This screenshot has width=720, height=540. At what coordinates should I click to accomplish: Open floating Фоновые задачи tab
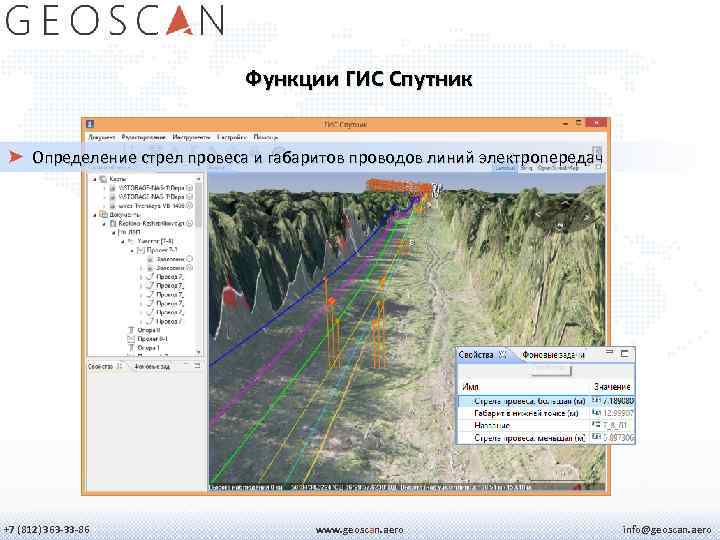(x=553, y=354)
